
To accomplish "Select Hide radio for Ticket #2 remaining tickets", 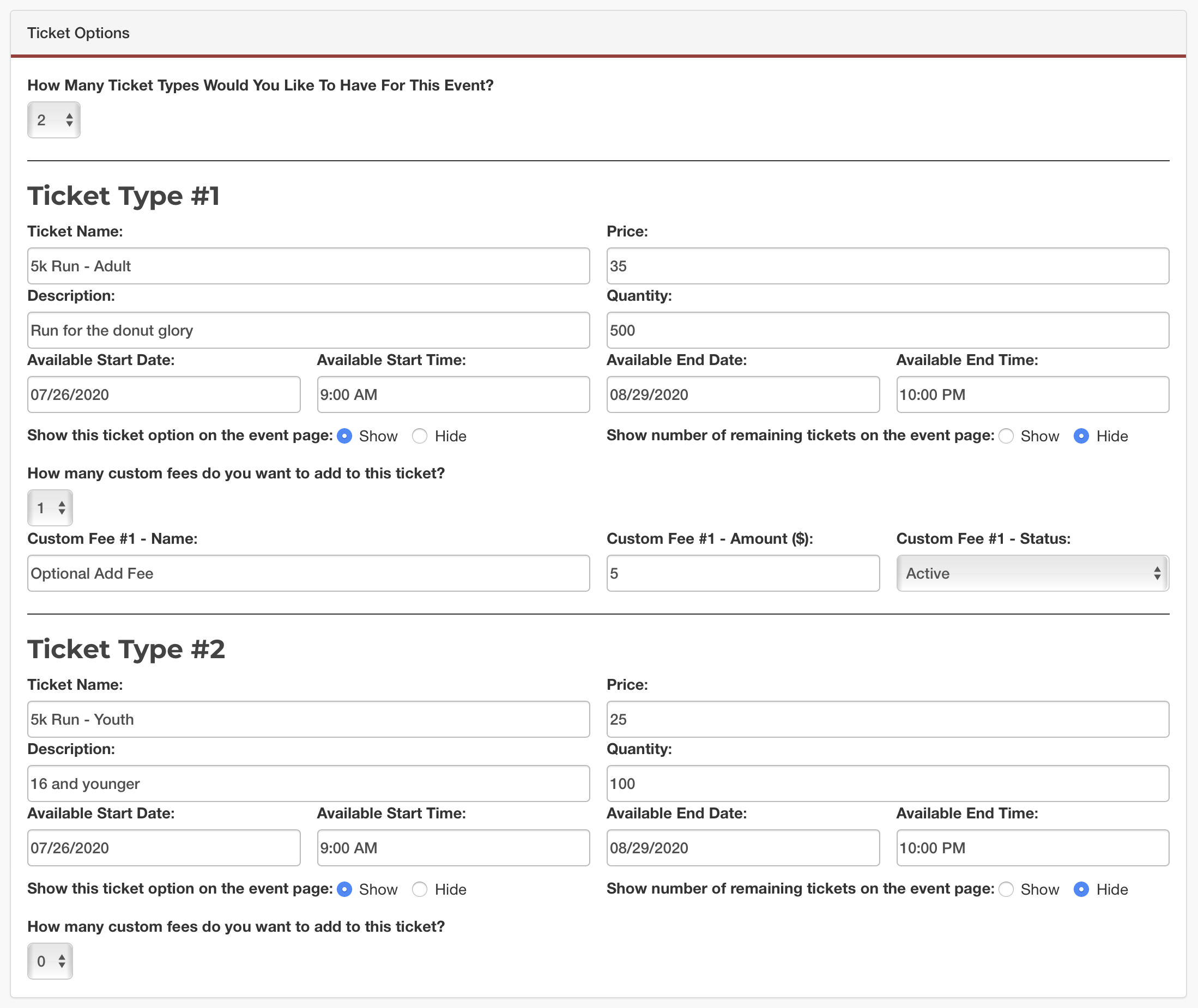I will [x=1081, y=889].
